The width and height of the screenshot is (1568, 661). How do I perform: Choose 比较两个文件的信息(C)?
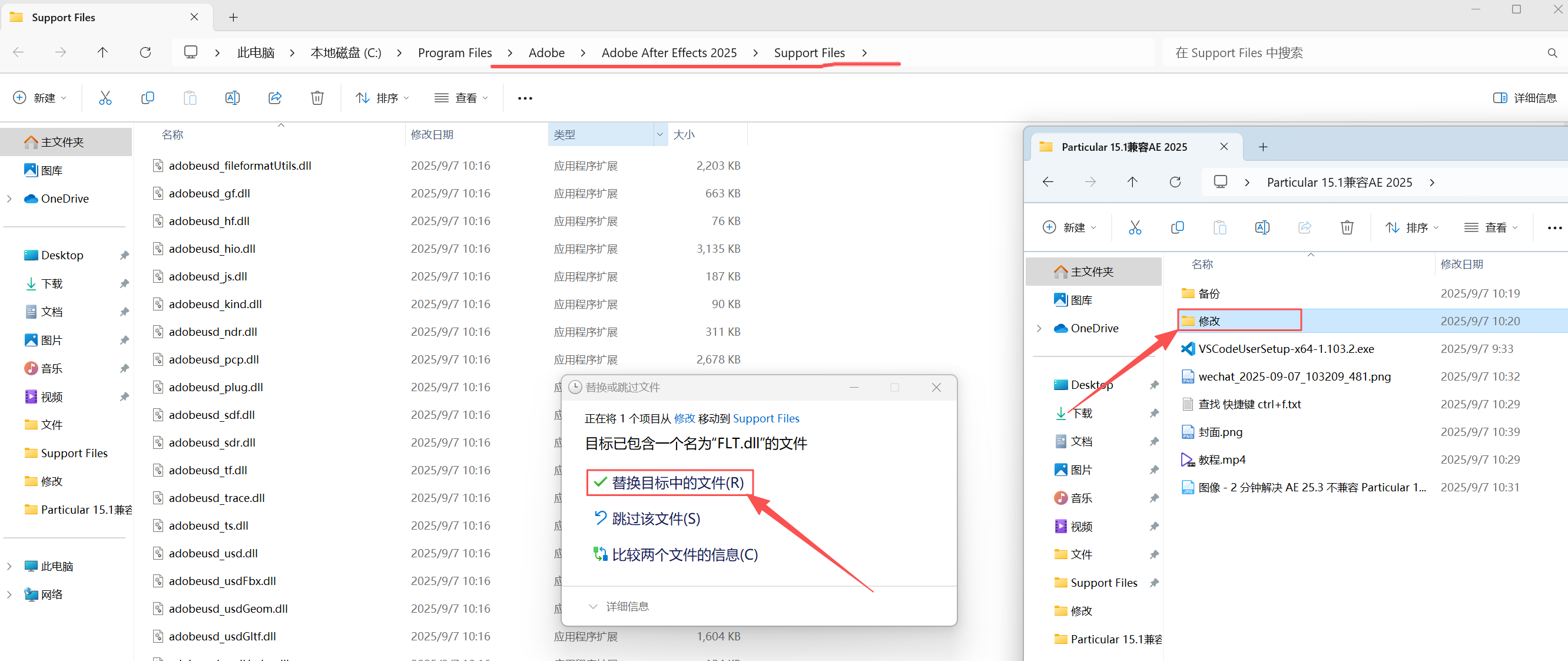[x=675, y=554]
